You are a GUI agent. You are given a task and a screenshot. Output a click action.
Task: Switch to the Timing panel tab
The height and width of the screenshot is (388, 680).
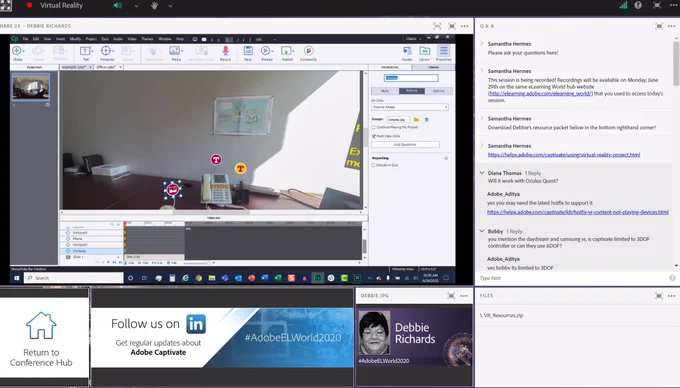click(433, 67)
